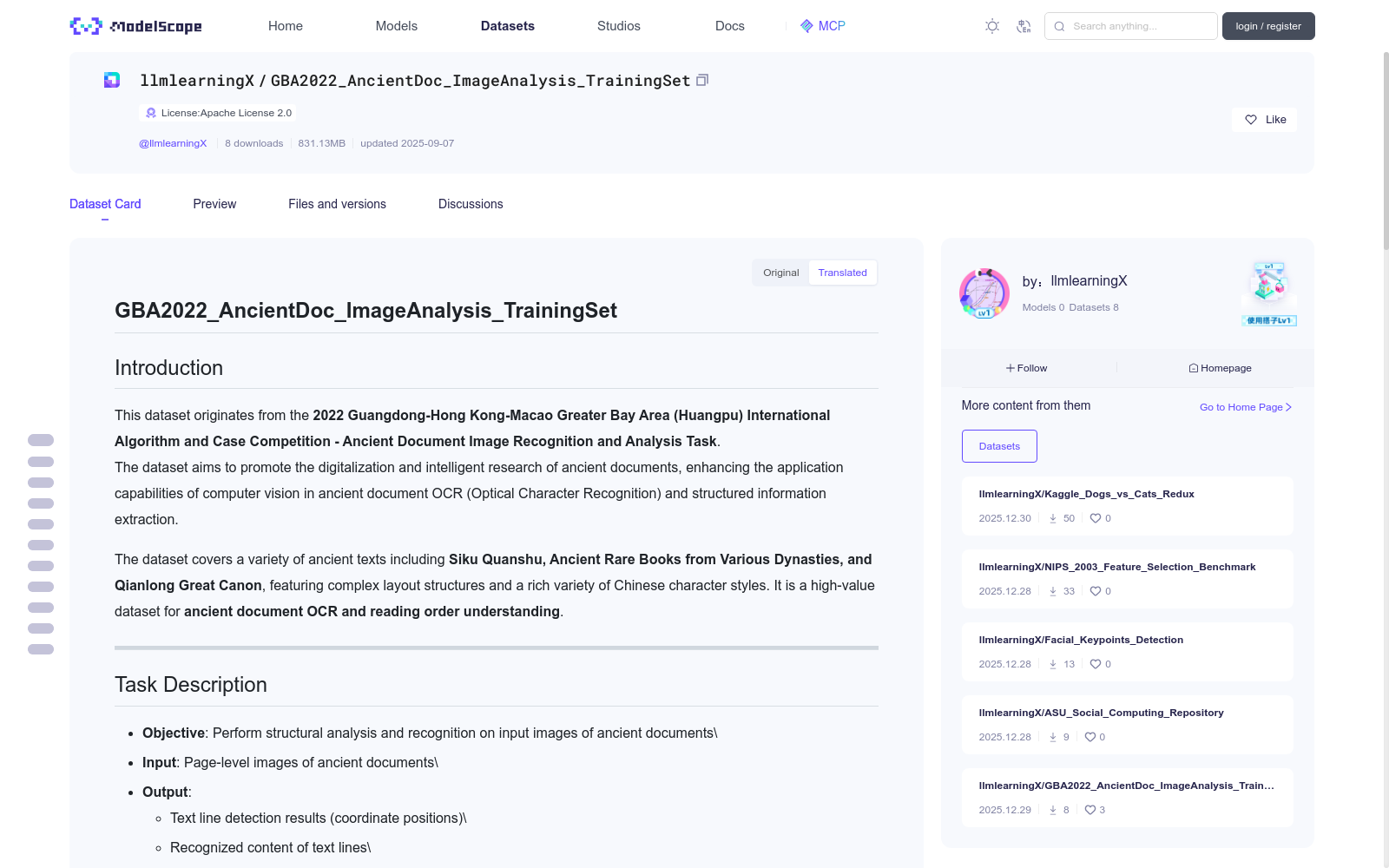The image size is (1389, 868).
Task: Open the @llmlearningX author link
Action: point(173,143)
